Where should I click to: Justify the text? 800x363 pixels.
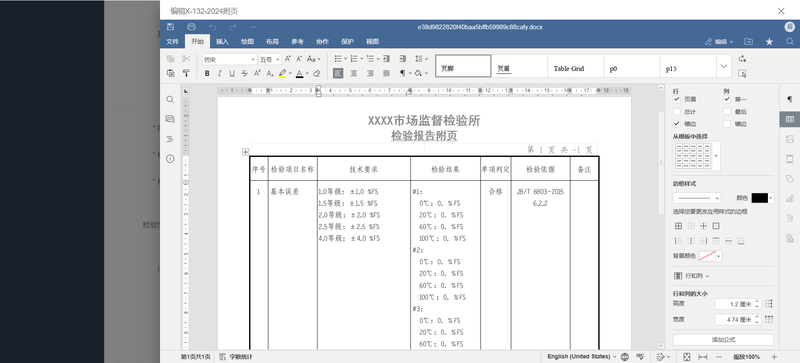pyautogui.click(x=386, y=74)
